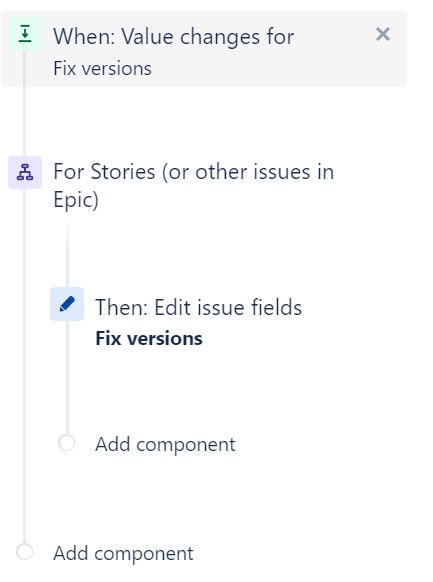Open the 'When: Value changes for' trigger

click(174, 37)
